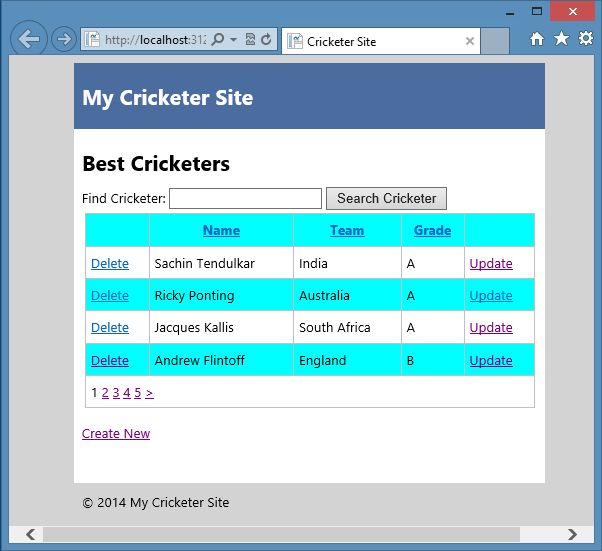This screenshot has width=602, height=551.
Task: Update the Jacques Kallis record
Action: tap(491, 328)
